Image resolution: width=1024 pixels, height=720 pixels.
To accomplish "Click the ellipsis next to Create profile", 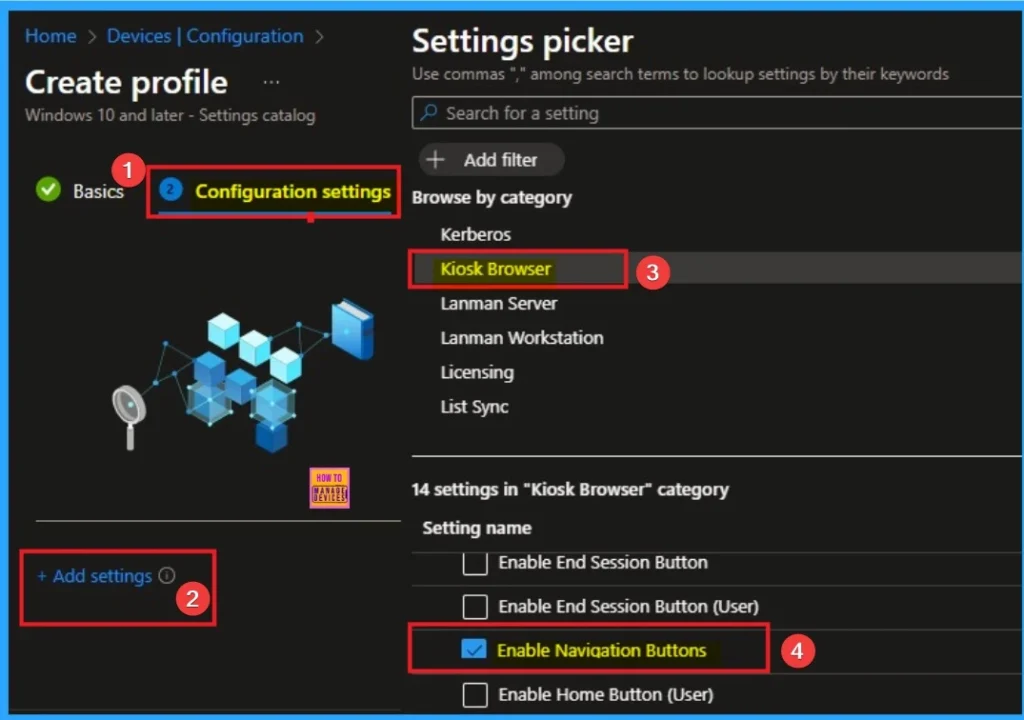I will [271, 82].
